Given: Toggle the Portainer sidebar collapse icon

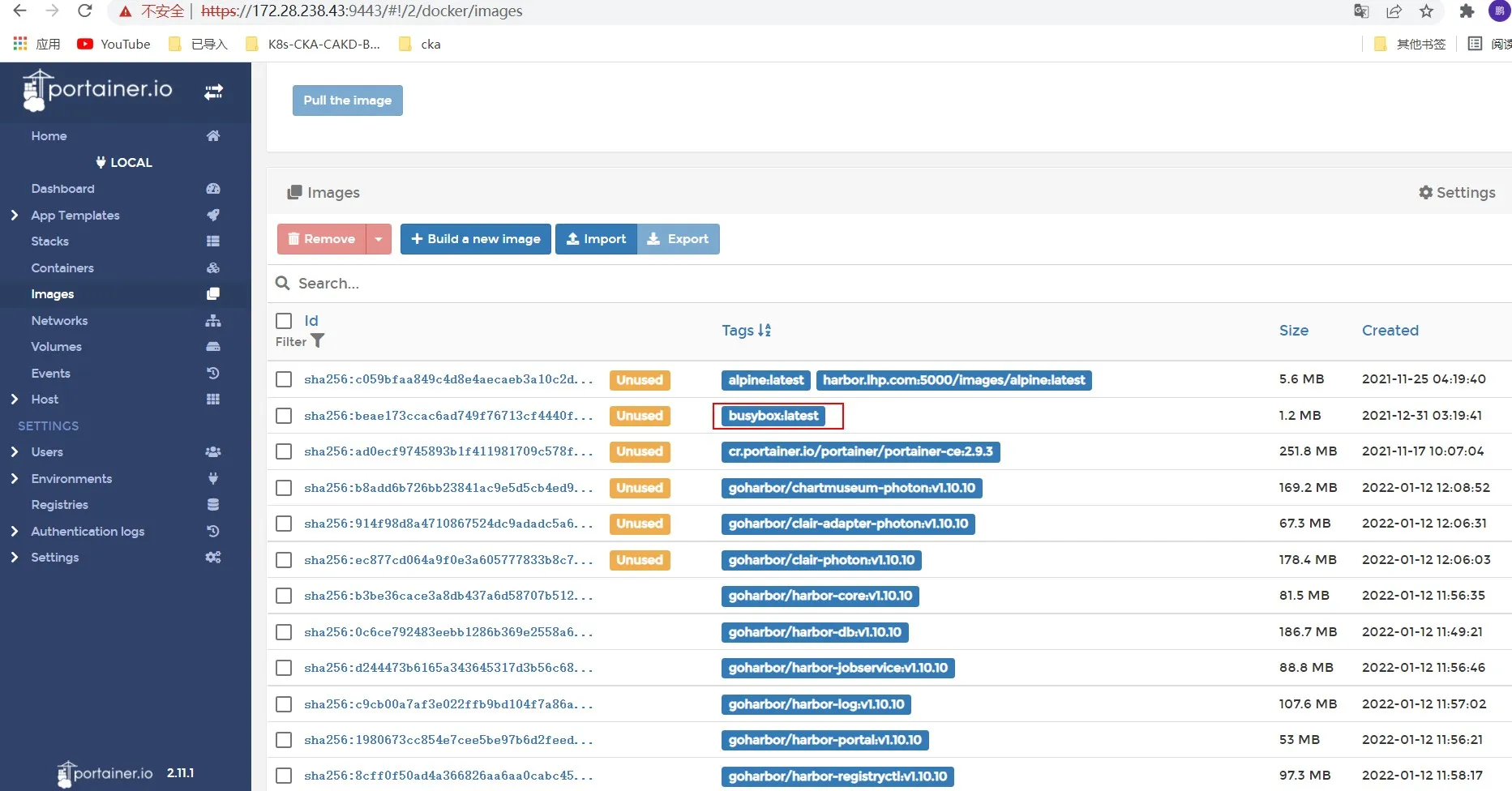Looking at the screenshot, I should point(213,92).
